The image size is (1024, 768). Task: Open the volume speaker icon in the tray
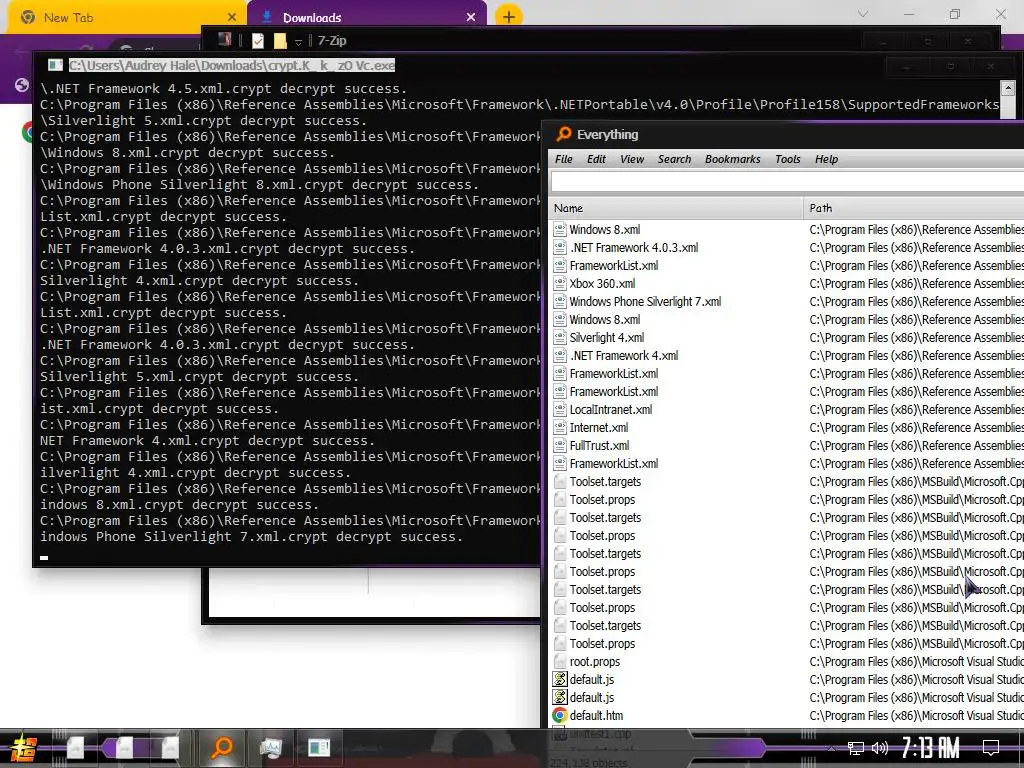[880, 748]
